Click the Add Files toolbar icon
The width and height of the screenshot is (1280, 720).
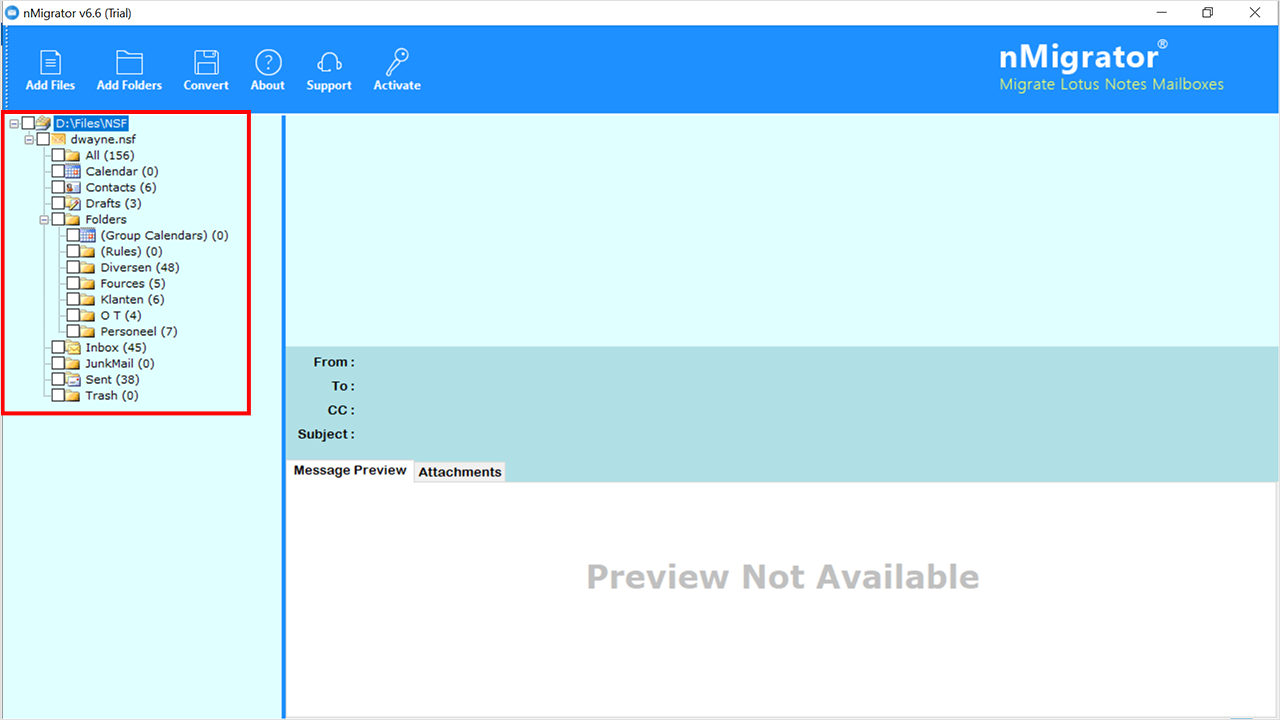[50, 62]
